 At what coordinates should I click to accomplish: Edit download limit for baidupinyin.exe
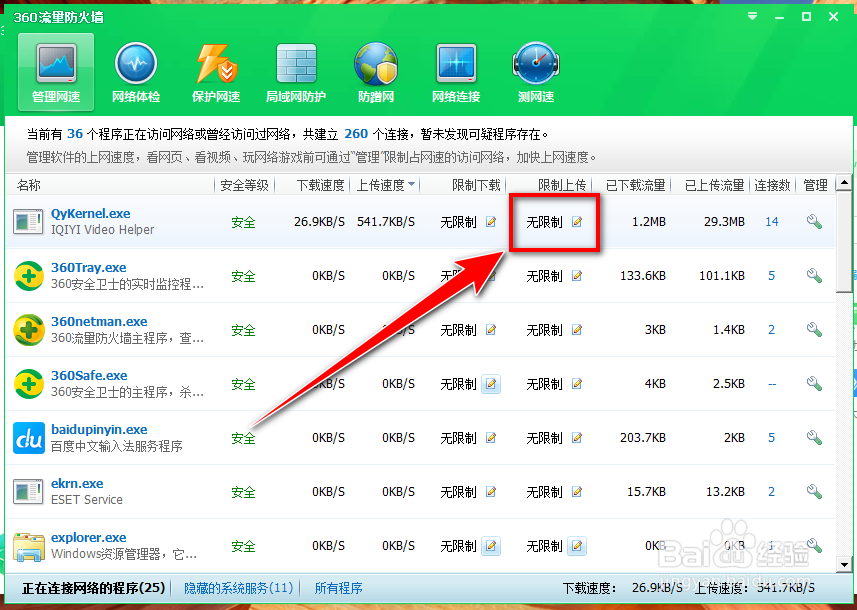click(x=491, y=438)
